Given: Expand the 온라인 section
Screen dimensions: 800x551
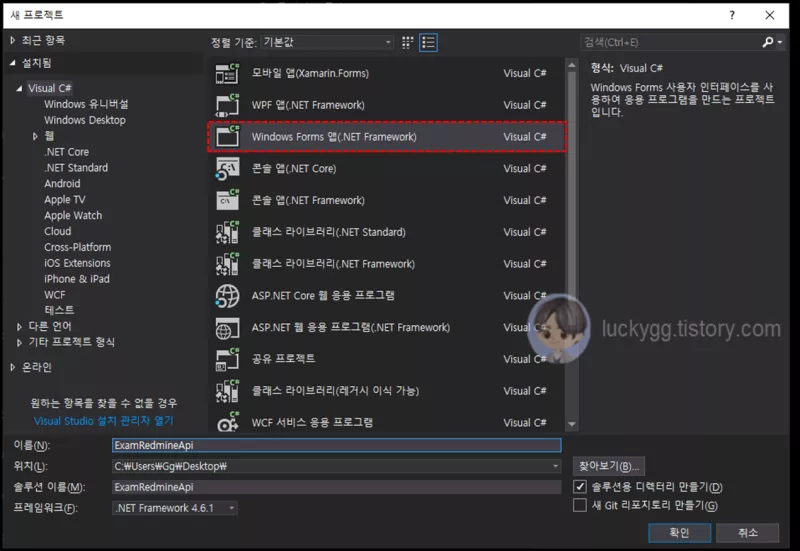Looking at the screenshot, I should [13, 367].
